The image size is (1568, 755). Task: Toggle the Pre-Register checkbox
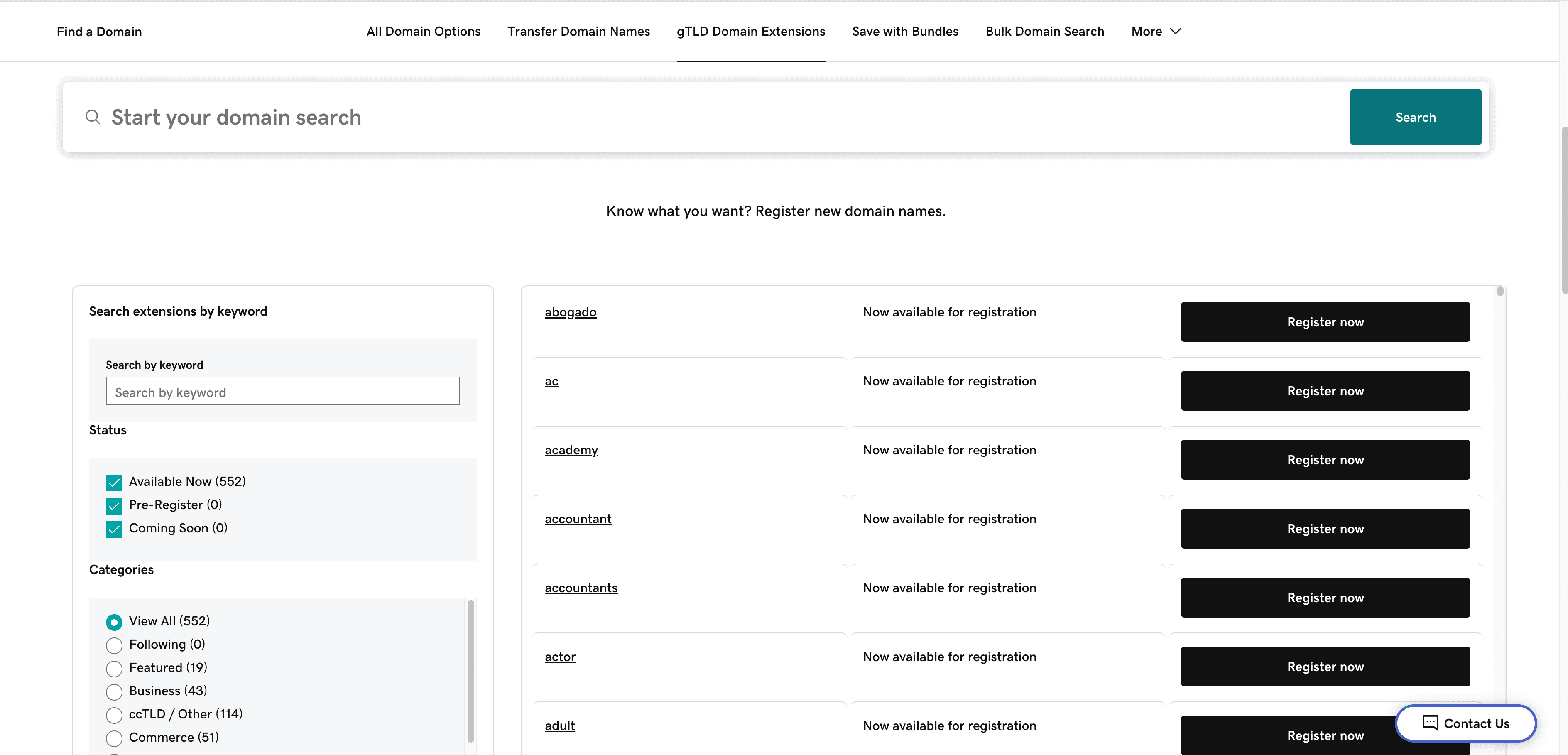tap(114, 505)
